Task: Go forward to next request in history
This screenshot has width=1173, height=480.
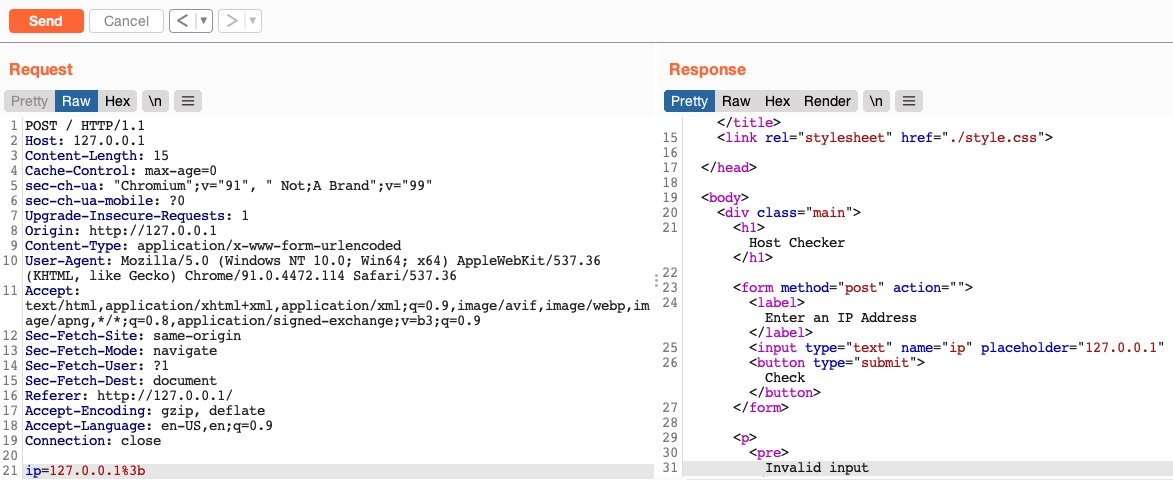Action: tap(231, 21)
